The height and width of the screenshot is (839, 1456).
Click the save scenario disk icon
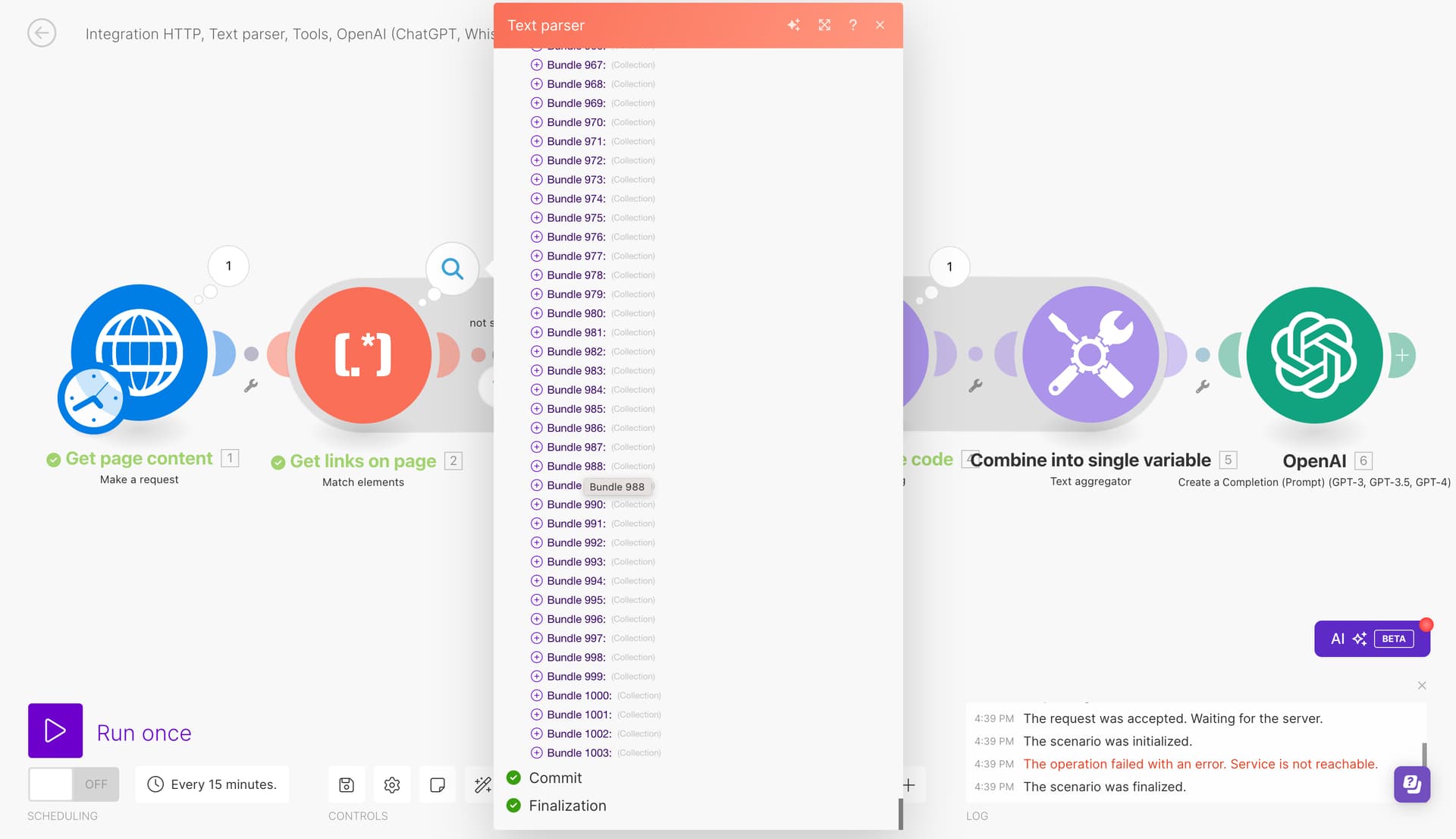(347, 784)
